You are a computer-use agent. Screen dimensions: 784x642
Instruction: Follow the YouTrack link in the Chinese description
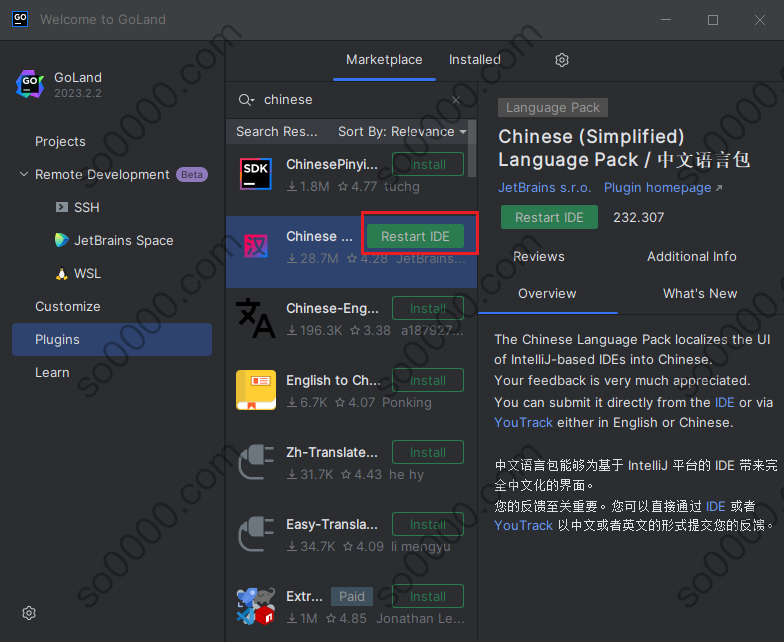[x=523, y=526]
